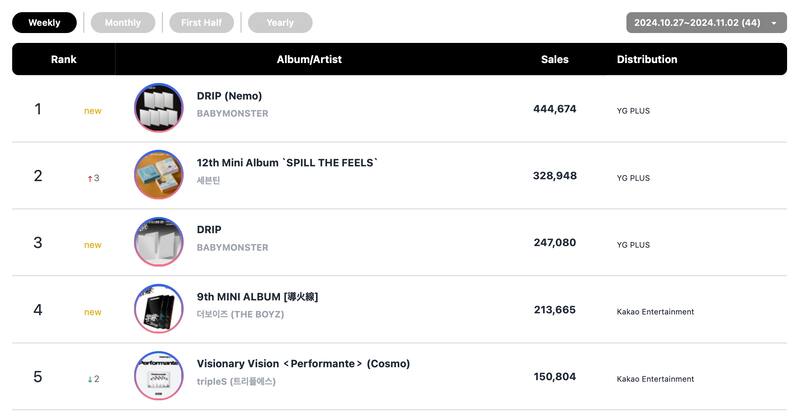The width and height of the screenshot is (800, 417).
Task: Click the DRIP (Nemo) album title
Action: coord(229,96)
